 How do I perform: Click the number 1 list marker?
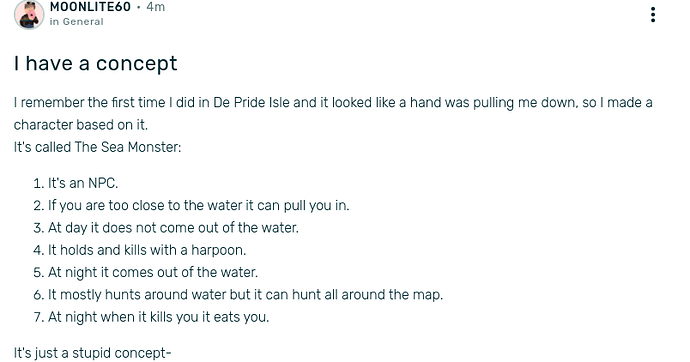click(39, 183)
